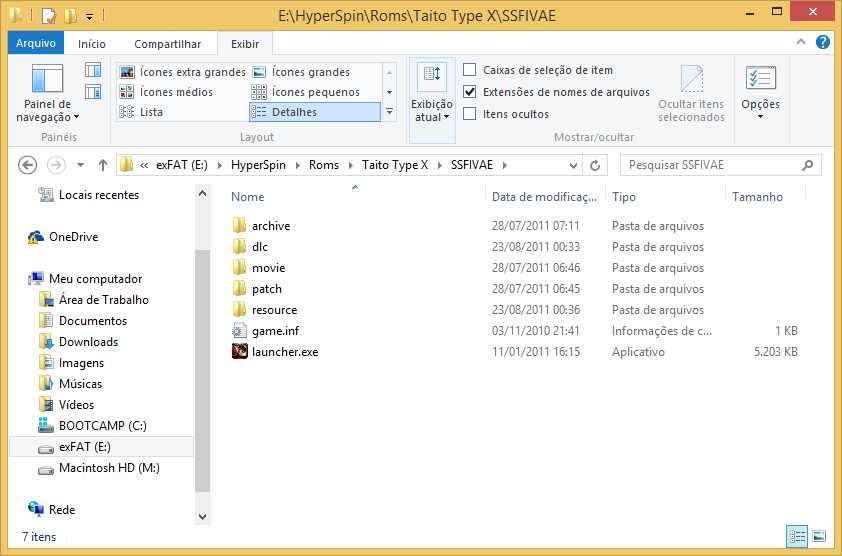Select Ícones extra grandes layout
Viewport: 842px width, 556px height.
coord(183,72)
